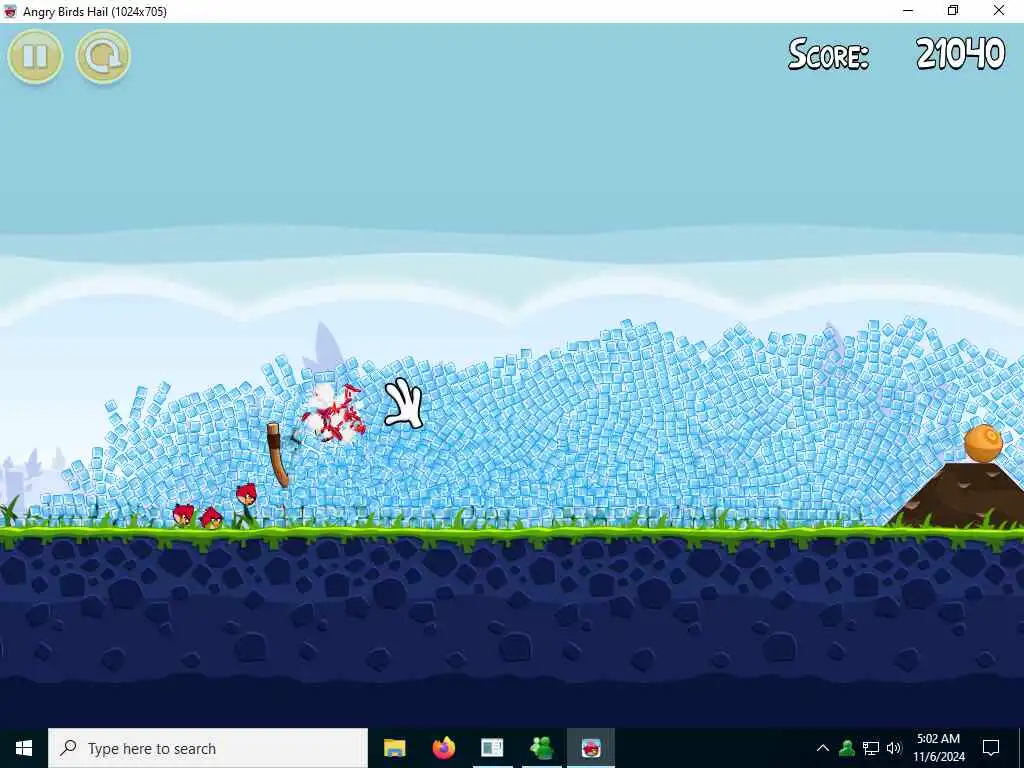Show hidden system tray icons

pyautogui.click(x=823, y=748)
